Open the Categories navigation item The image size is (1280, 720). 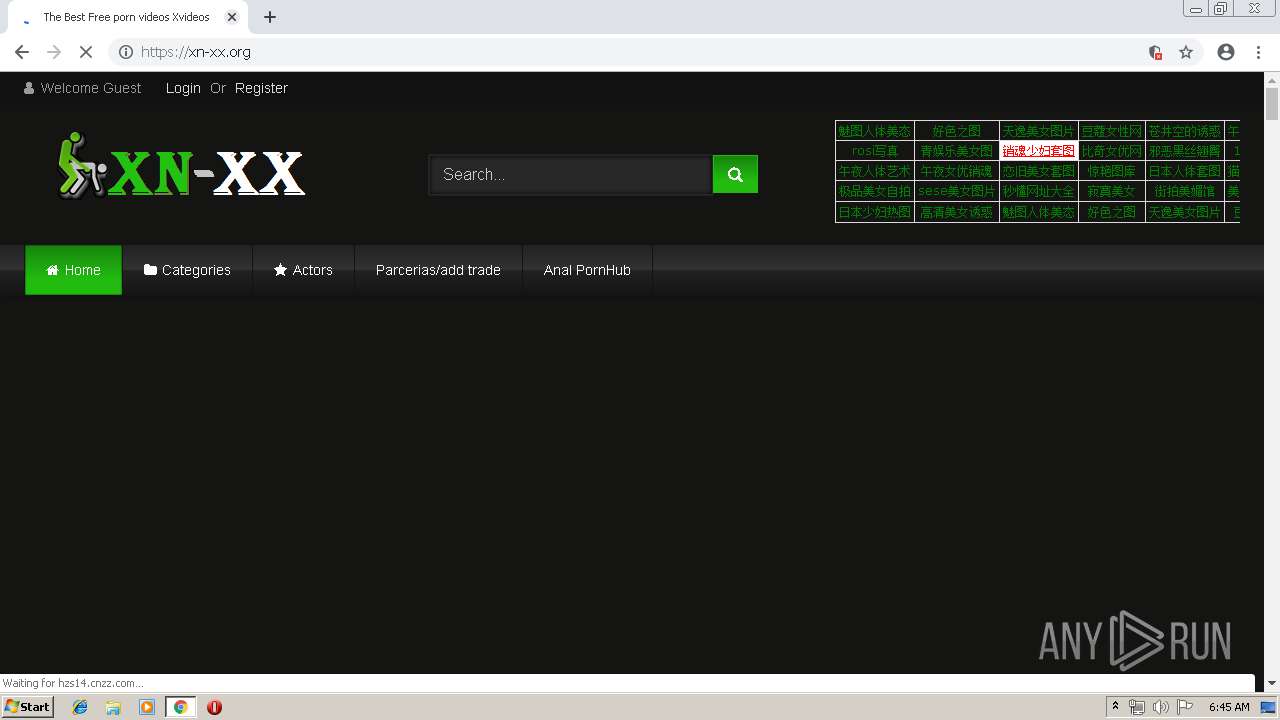click(187, 270)
